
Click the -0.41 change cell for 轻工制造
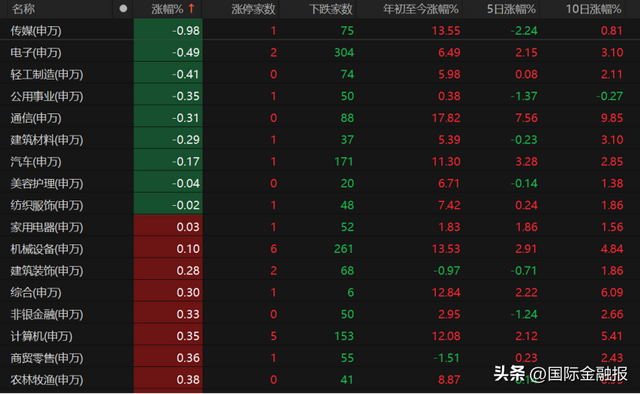[x=168, y=74]
